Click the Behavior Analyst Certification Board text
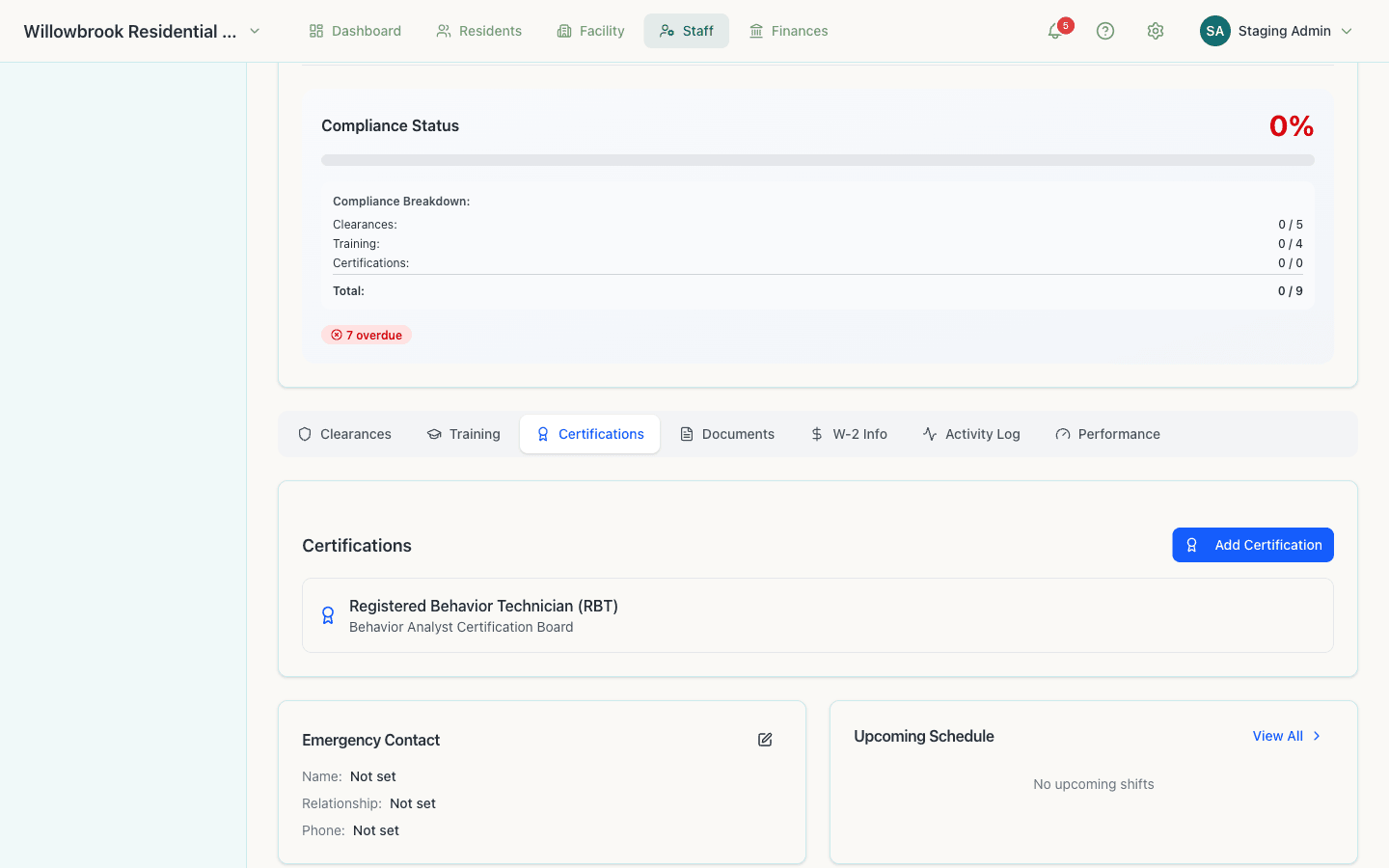Image resolution: width=1389 pixels, height=868 pixels. pos(461,627)
